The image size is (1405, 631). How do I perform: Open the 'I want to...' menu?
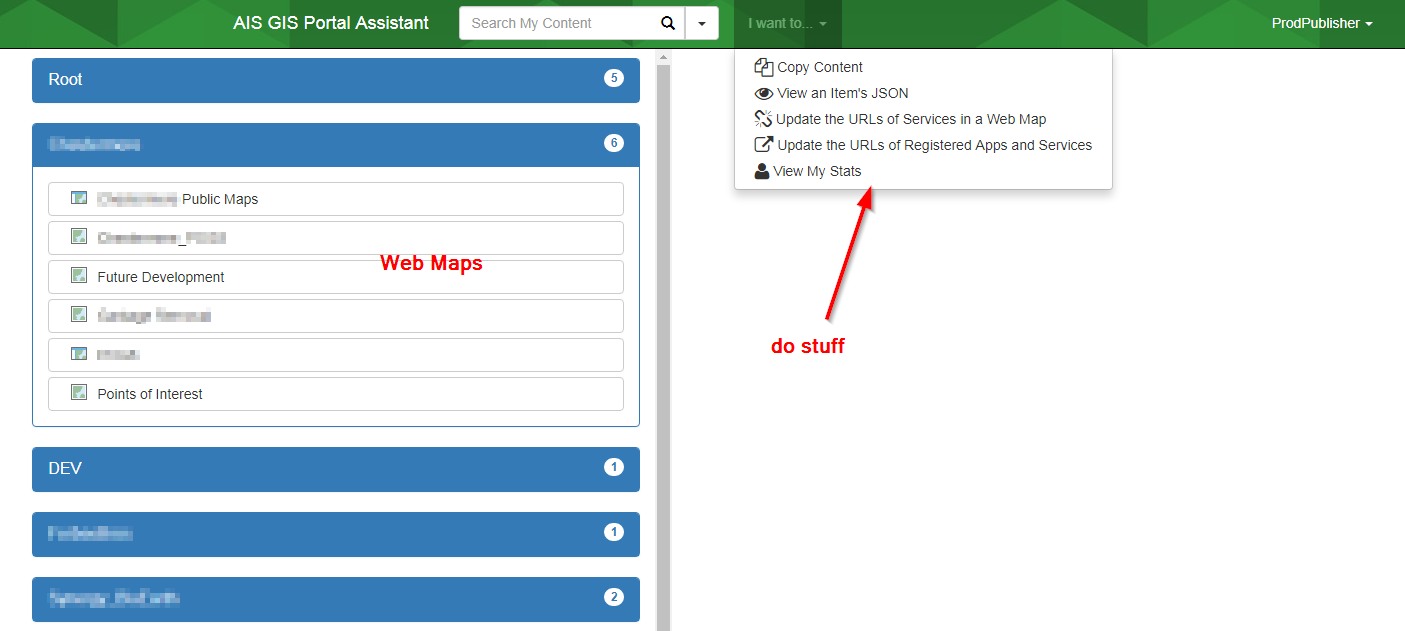point(787,23)
